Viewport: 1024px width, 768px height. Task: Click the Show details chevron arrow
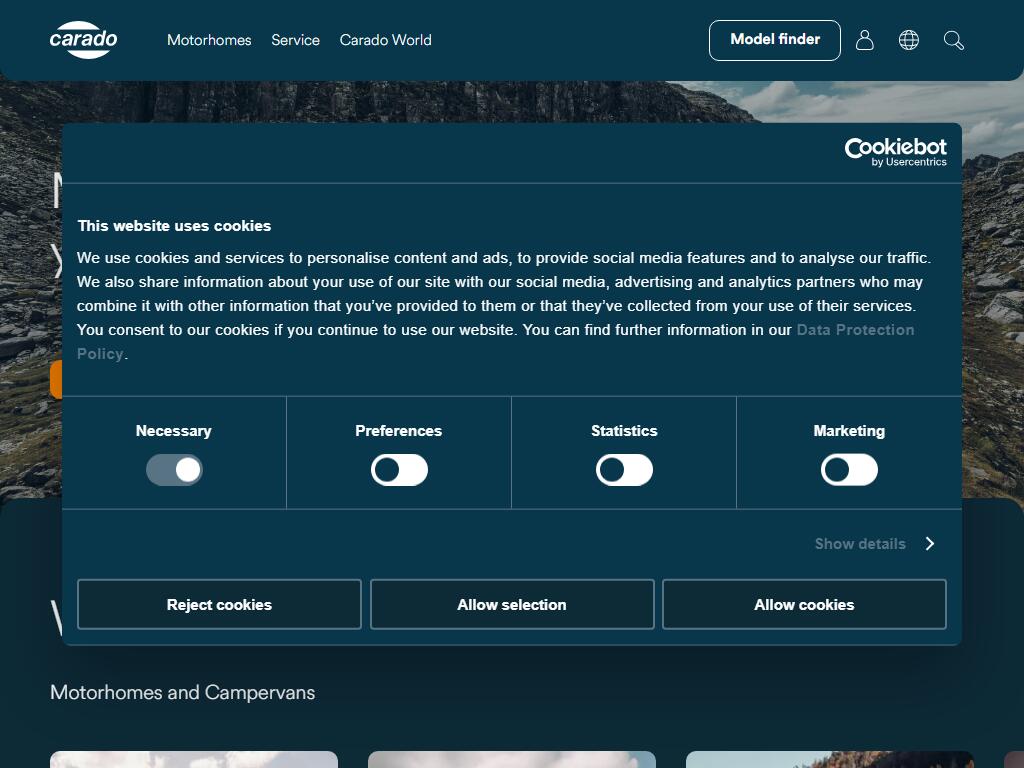point(930,544)
